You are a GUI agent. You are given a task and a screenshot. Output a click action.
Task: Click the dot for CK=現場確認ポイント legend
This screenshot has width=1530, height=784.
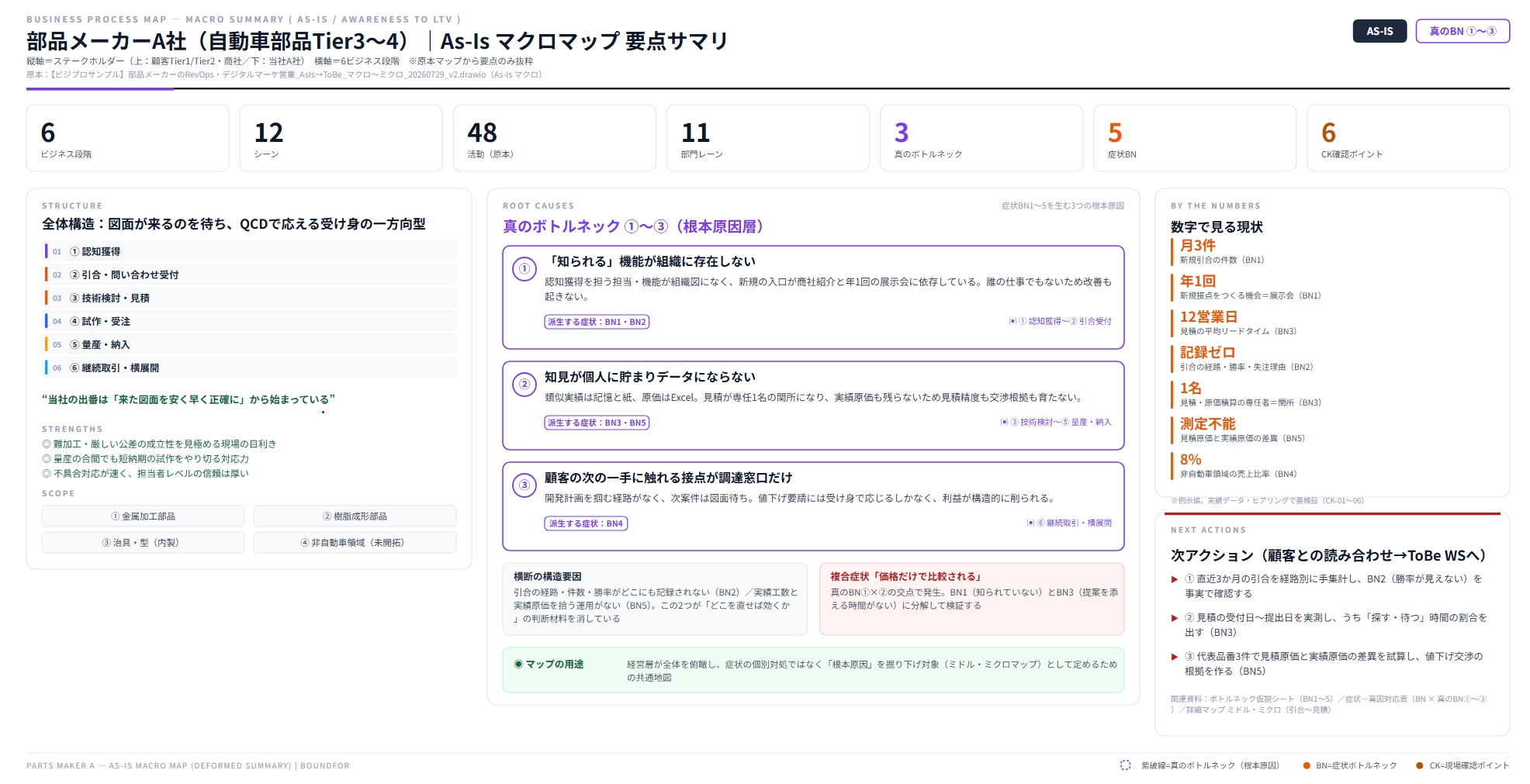[1420, 766]
